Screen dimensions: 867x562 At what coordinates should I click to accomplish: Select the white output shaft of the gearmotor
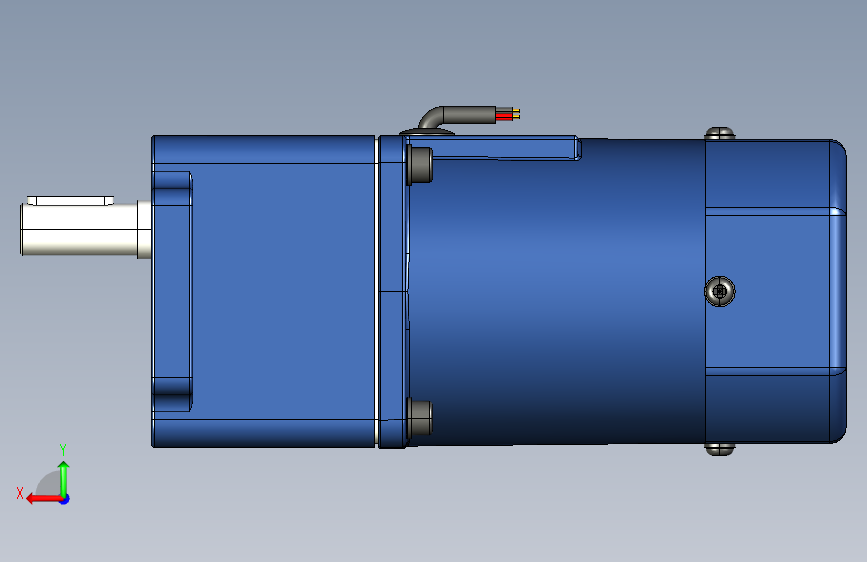click(86, 230)
